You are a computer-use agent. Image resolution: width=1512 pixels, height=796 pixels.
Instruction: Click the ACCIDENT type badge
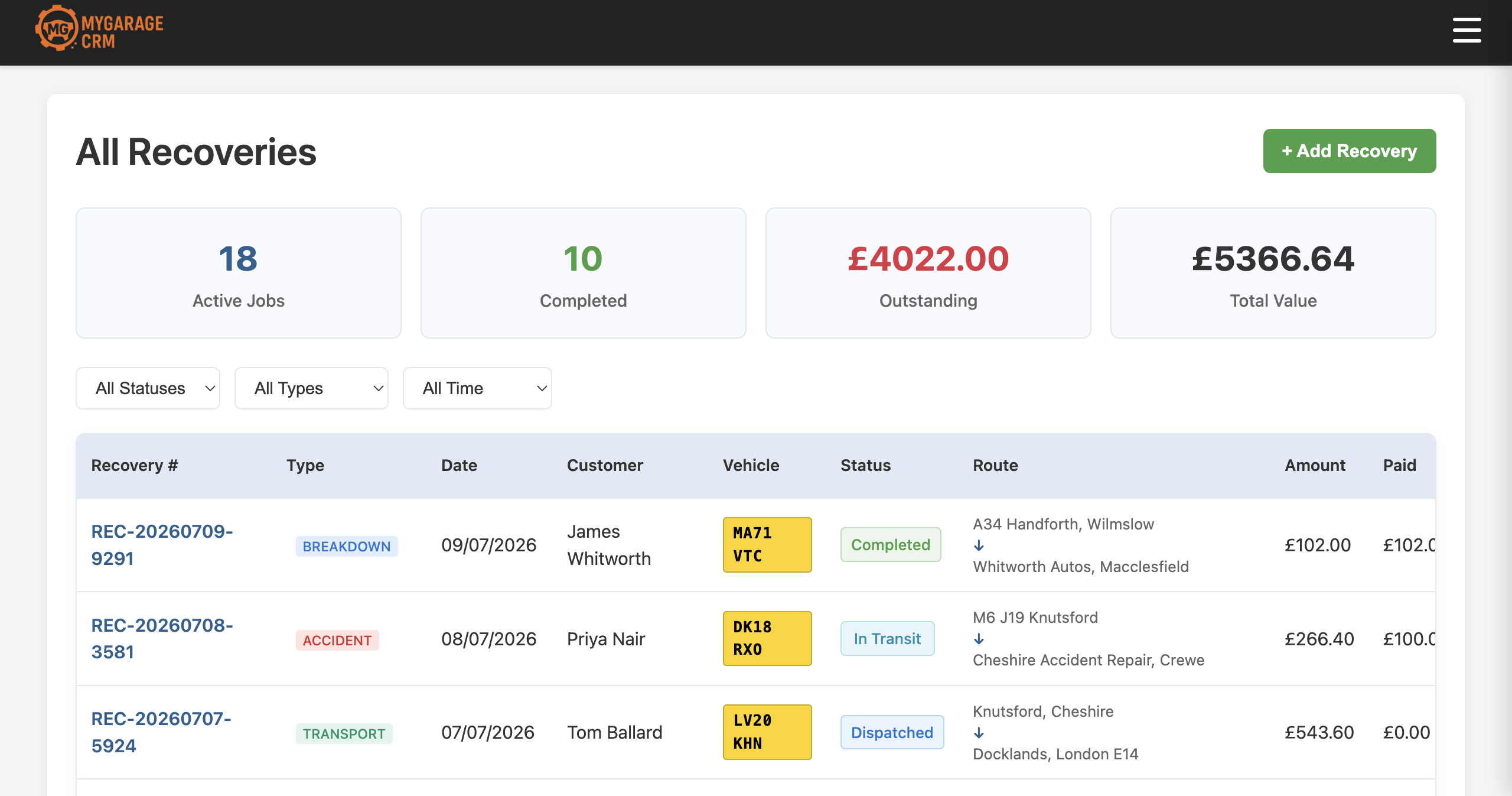(x=337, y=640)
